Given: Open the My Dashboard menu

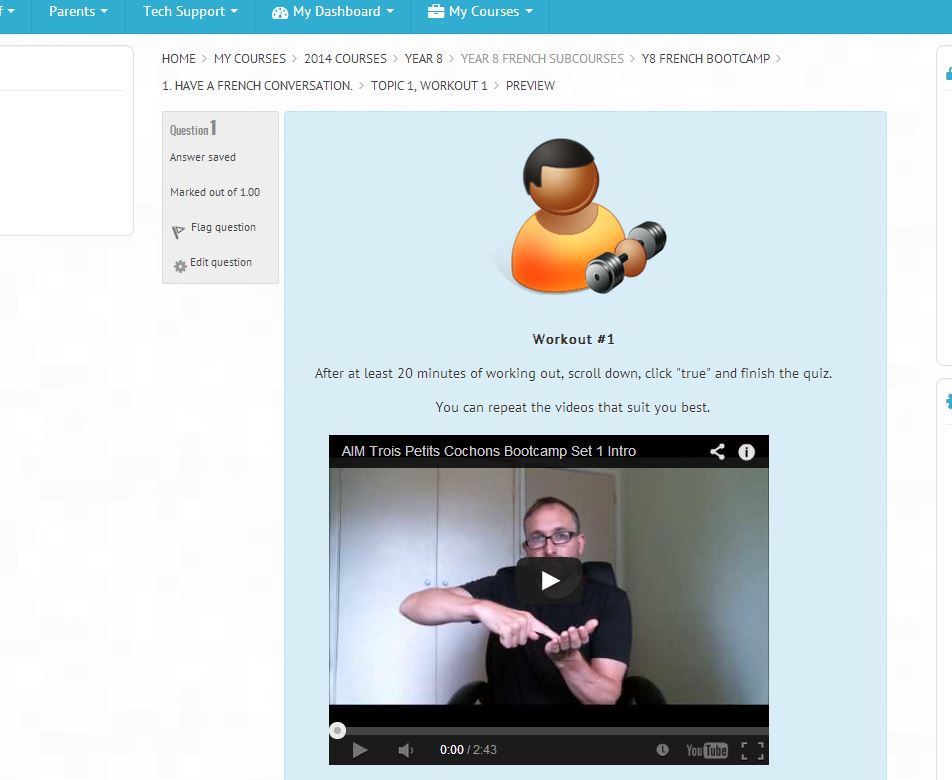Looking at the screenshot, I should point(333,12).
